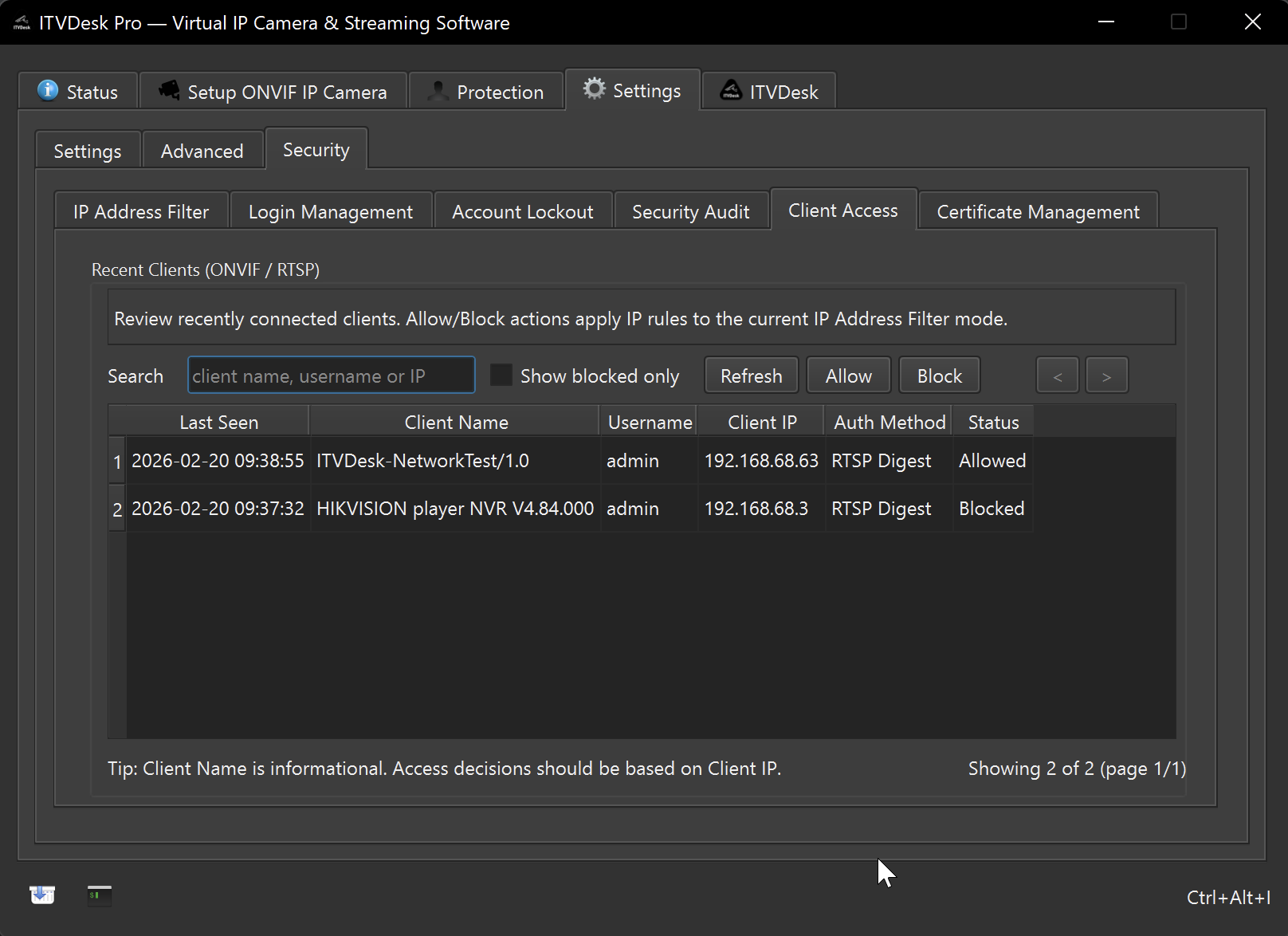Open the Advanced settings sub-tab
The width and height of the screenshot is (1288, 936).
(202, 151)
